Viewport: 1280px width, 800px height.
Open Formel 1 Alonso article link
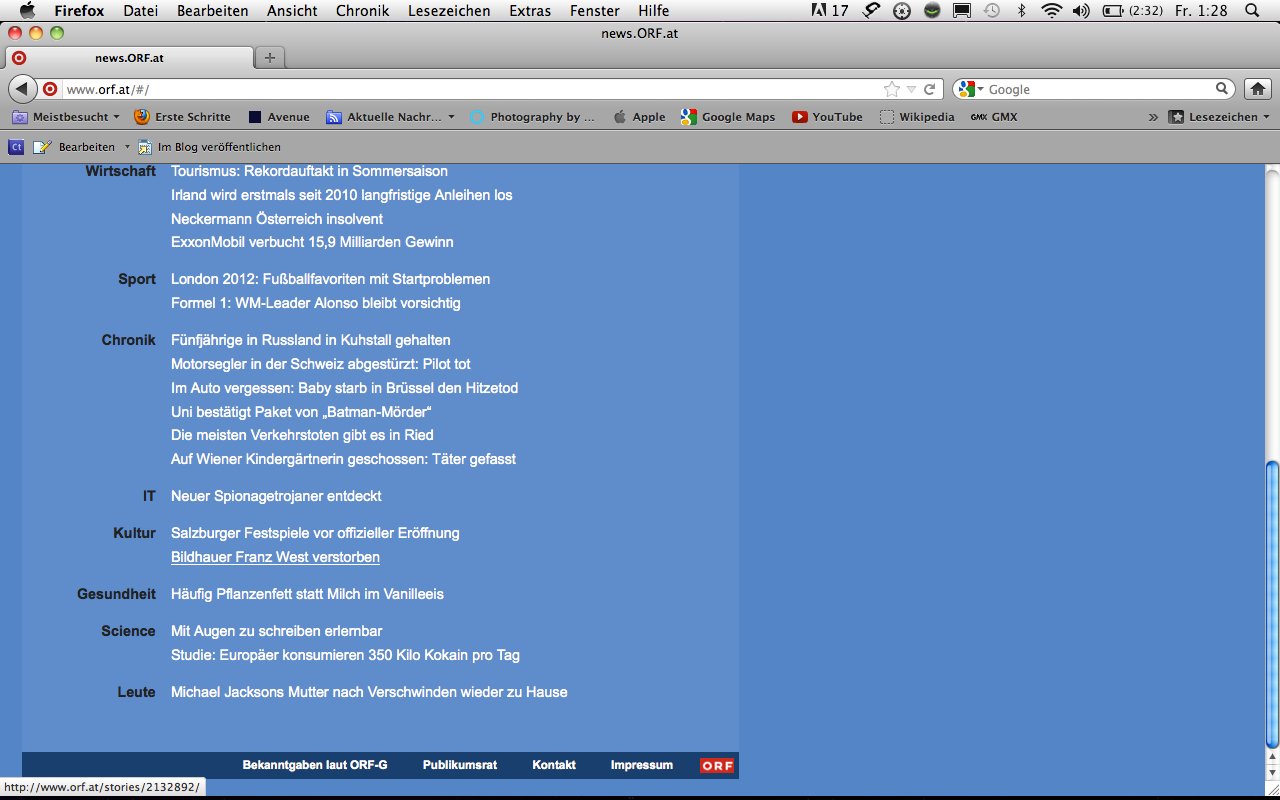coord(316,303)
